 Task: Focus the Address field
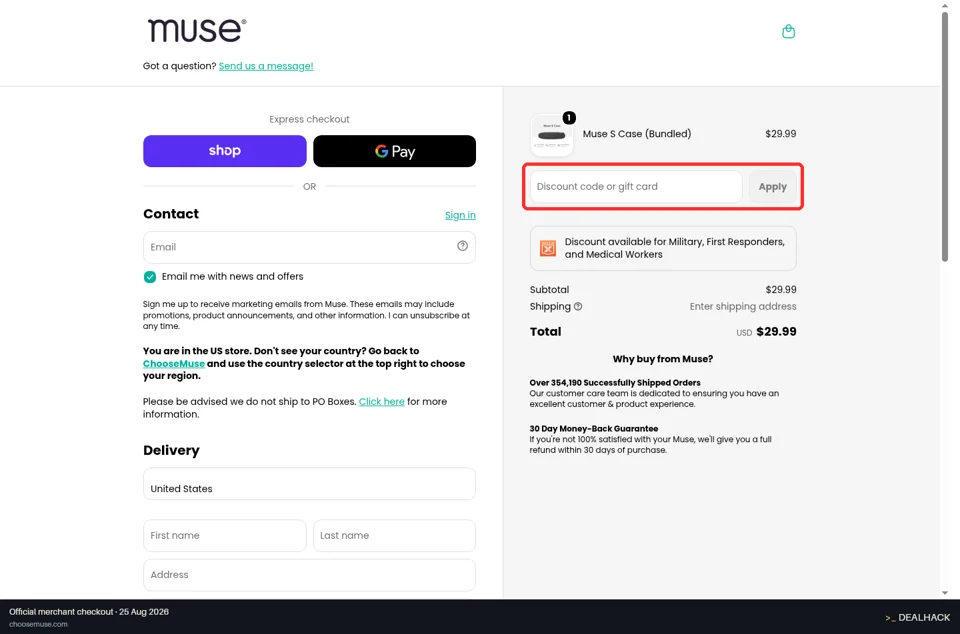tap(309, 575)
